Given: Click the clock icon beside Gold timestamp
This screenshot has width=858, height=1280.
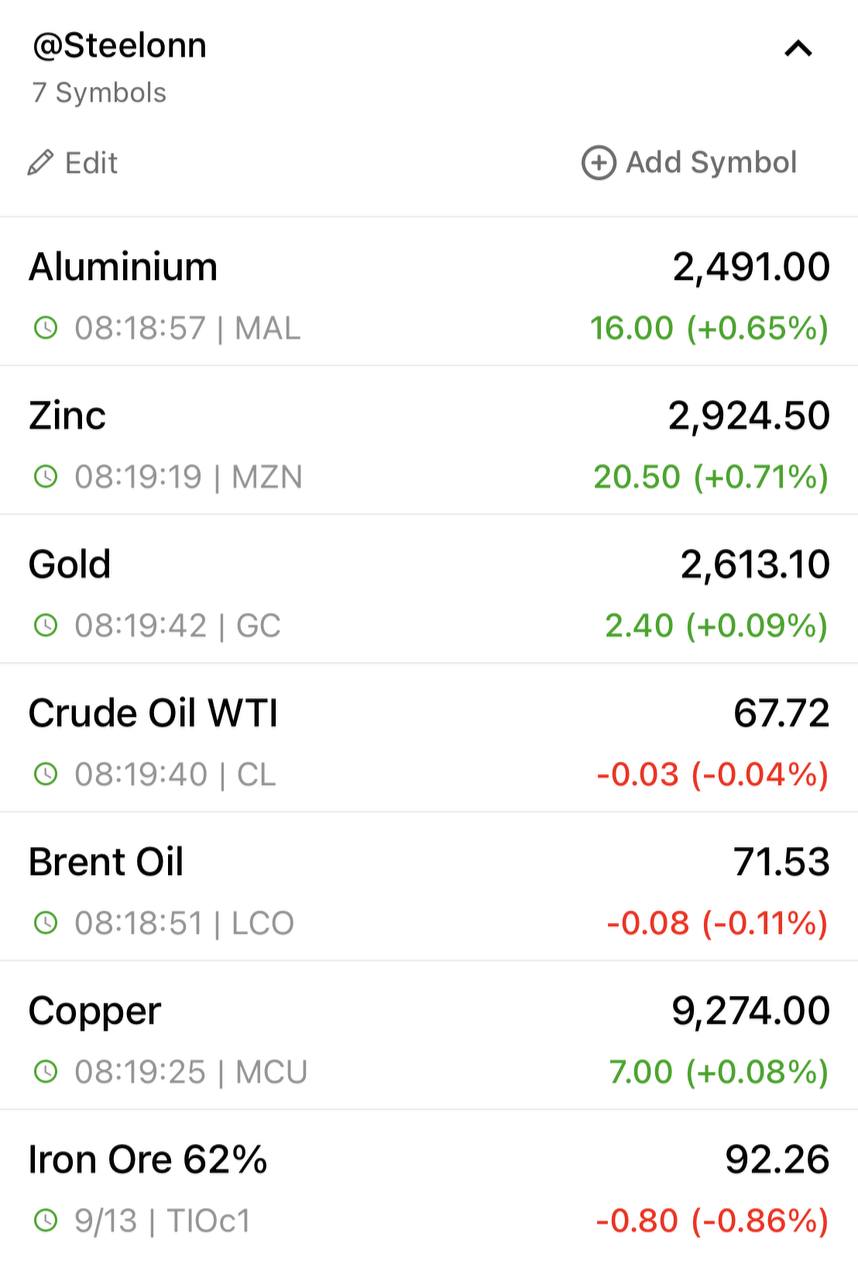Looking at the screenshot, I should coord(46,626).
